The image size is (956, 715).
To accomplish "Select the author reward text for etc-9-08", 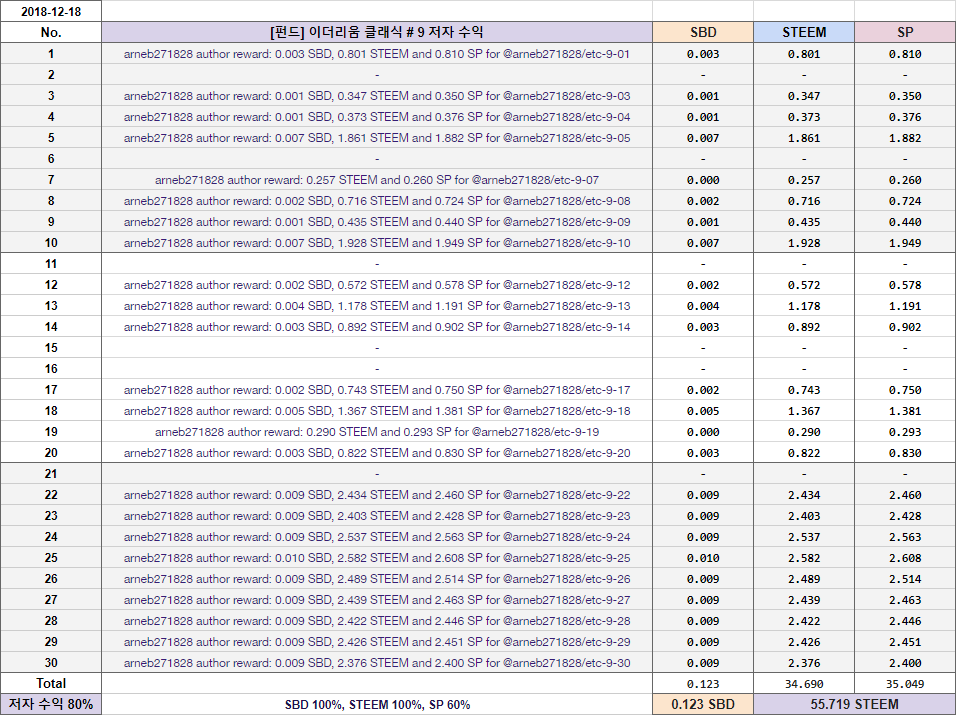I will [x=377, y=201].
